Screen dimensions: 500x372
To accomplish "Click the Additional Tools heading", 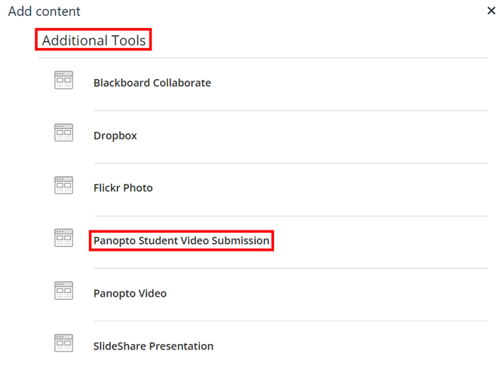I will pyautogui.click(x=94, y=40).
